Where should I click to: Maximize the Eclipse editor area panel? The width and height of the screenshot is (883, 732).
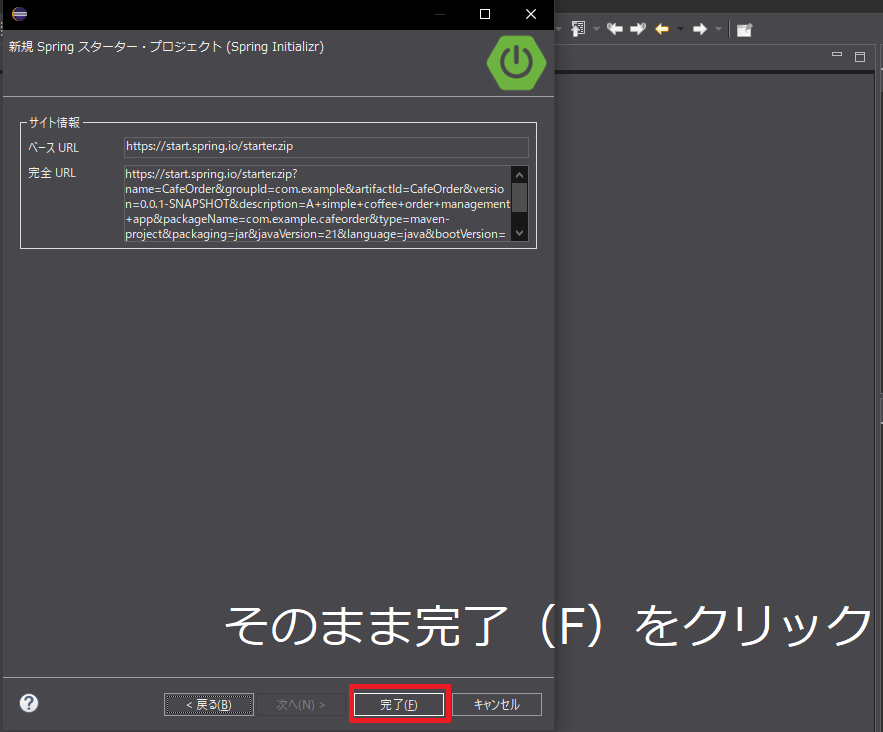(860, 57)
